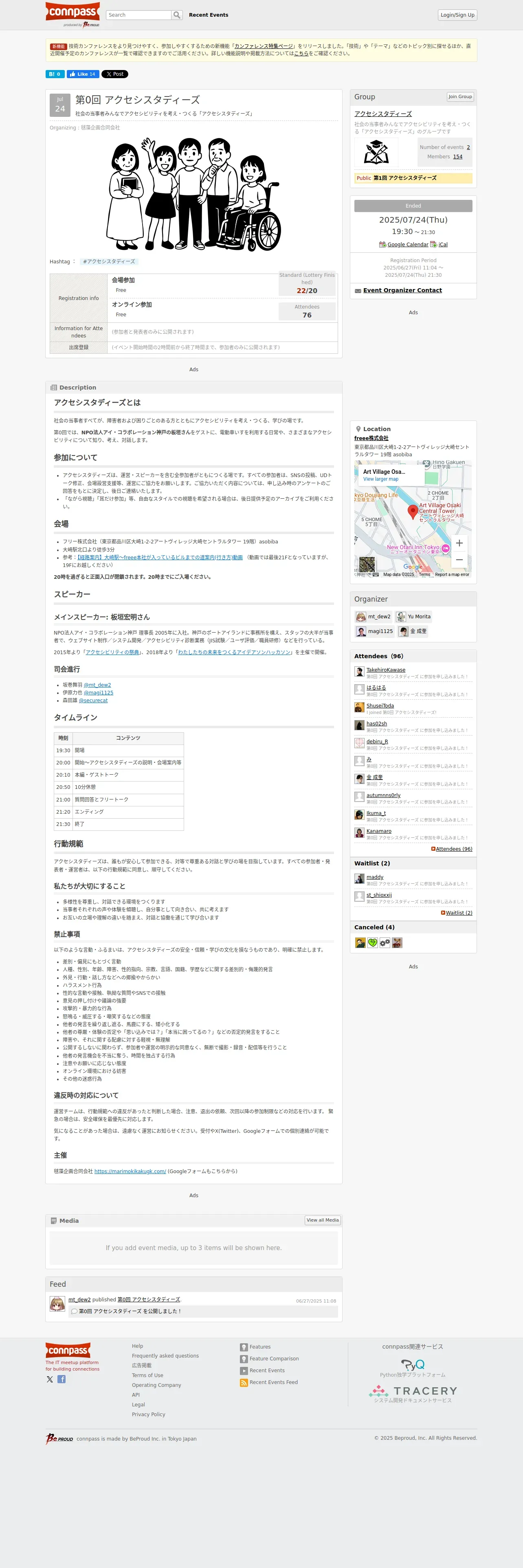This screenshot has width=523, height=1568.
Task: Click the Login/Sign Up button
Action: point(457,15)
